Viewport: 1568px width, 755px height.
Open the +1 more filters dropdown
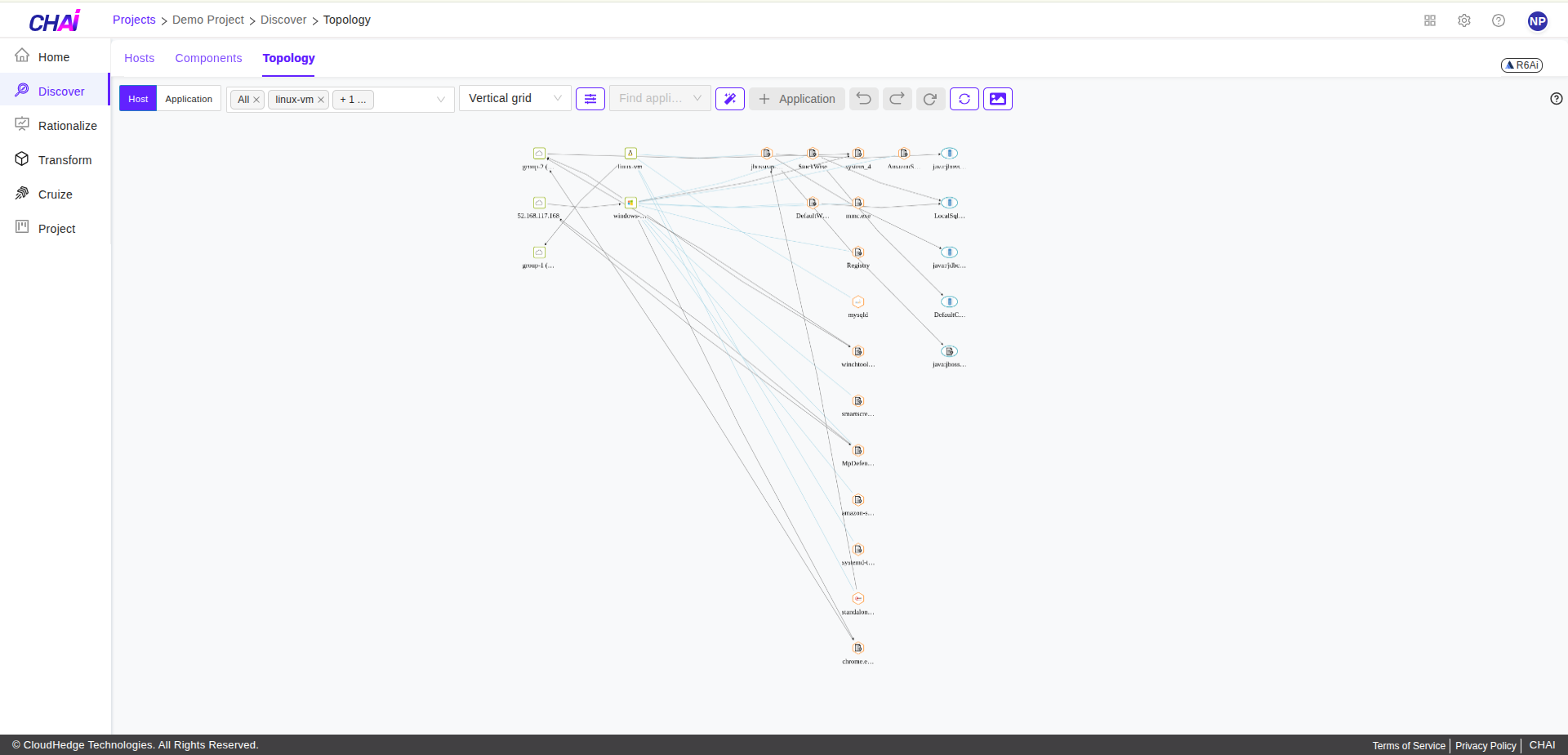(x=353, y=99)
